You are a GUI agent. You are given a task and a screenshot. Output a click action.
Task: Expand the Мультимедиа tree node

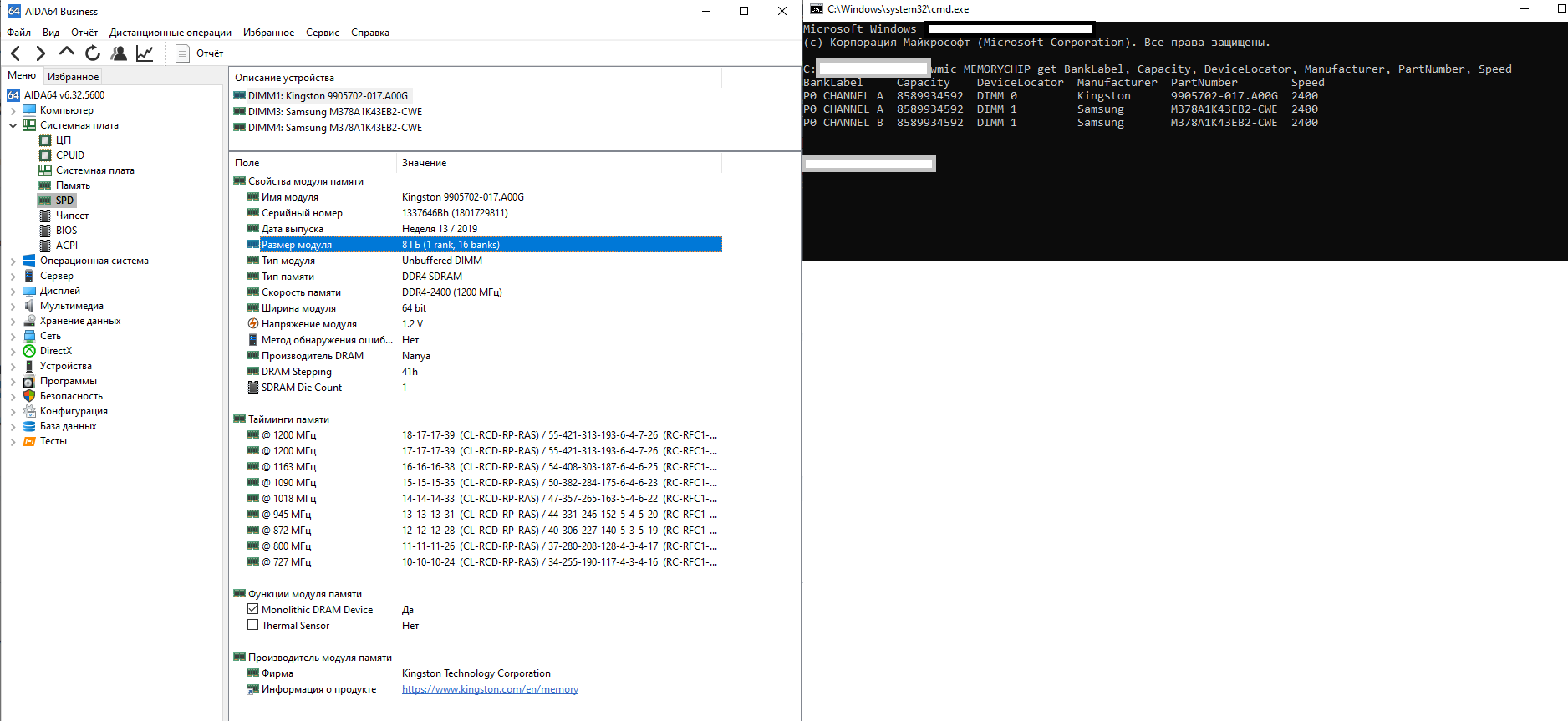coord(13,306)
